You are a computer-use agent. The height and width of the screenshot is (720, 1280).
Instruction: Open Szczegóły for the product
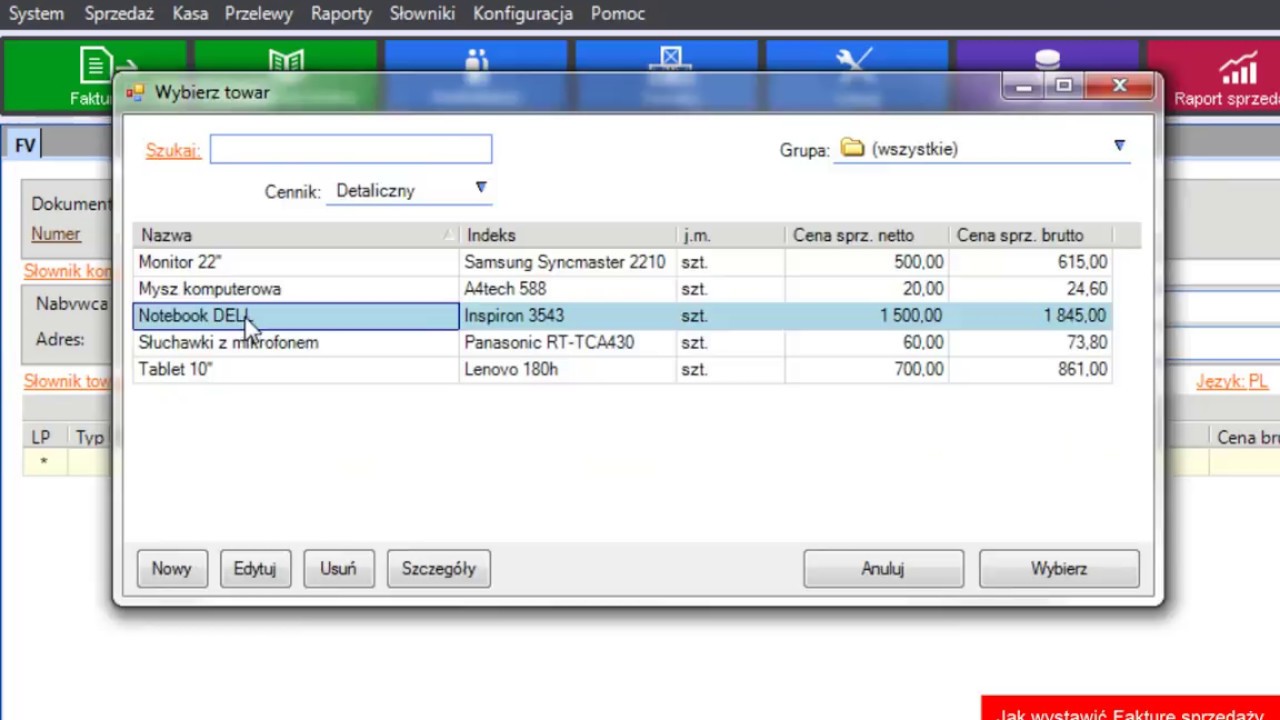438,569
